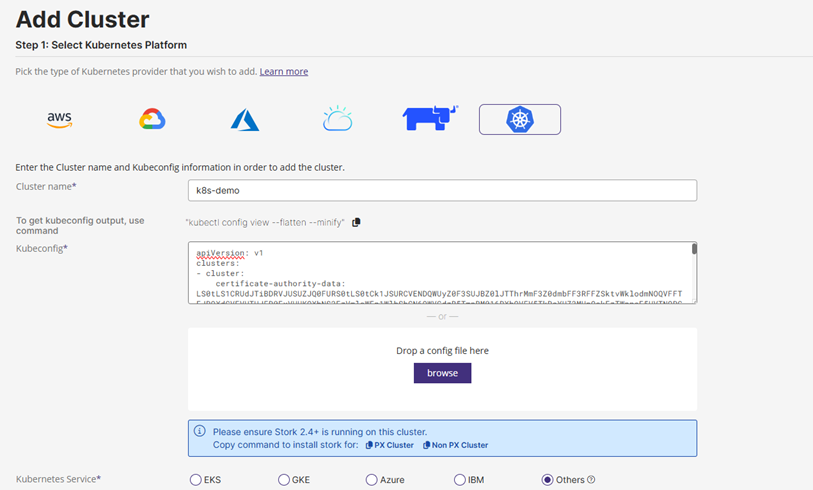
Task: Open help tooltip next to Others
Action: 591,480
